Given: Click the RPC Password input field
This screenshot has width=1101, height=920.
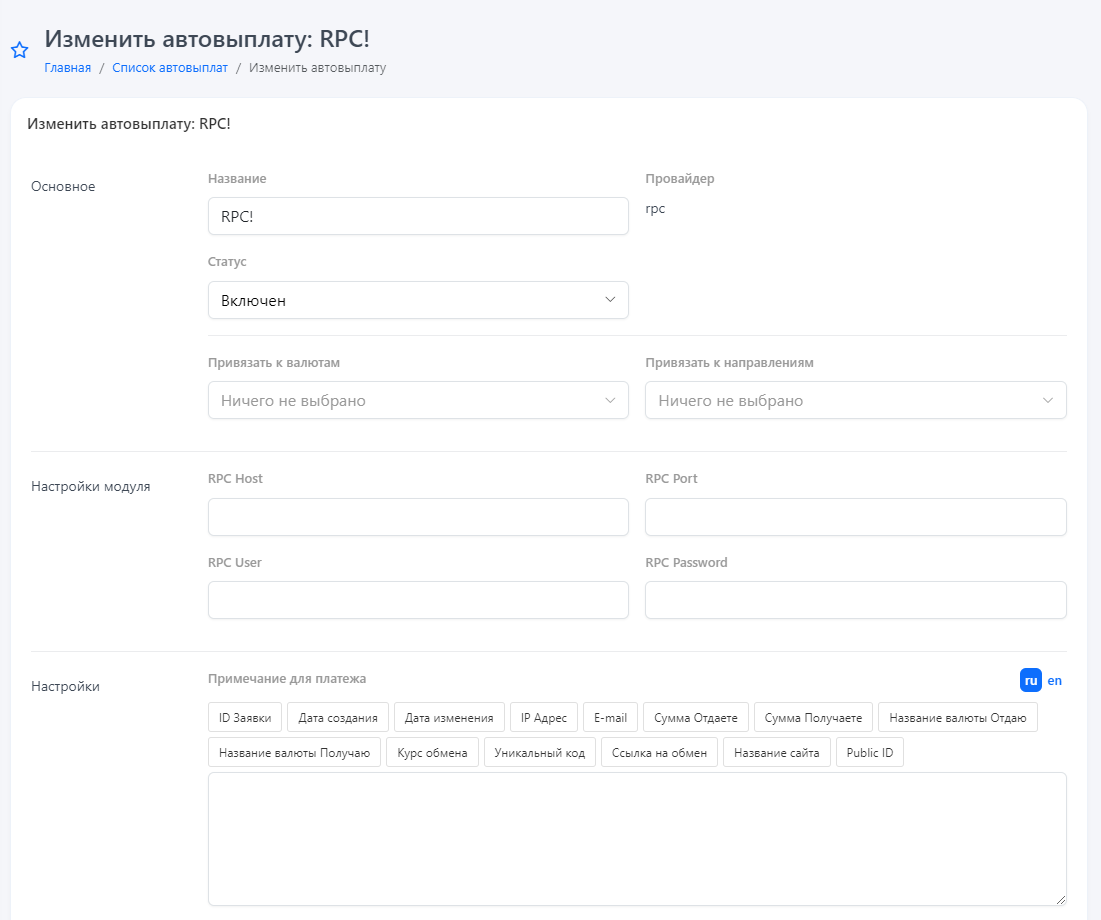Looking at the screenshot, I should tap(855, 600).
